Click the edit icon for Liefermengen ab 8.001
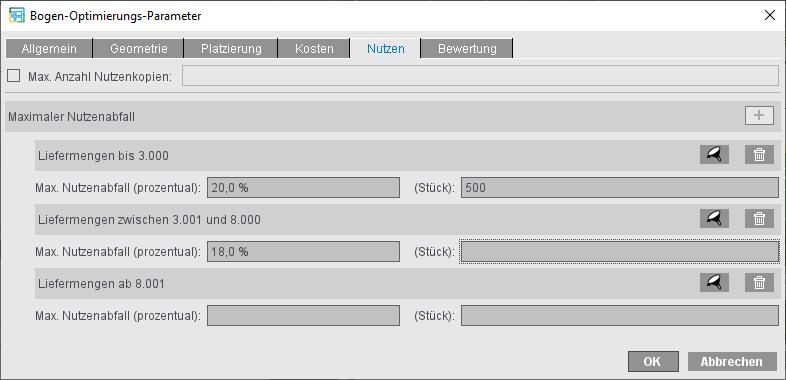786x380 pixels. [714, 283]
